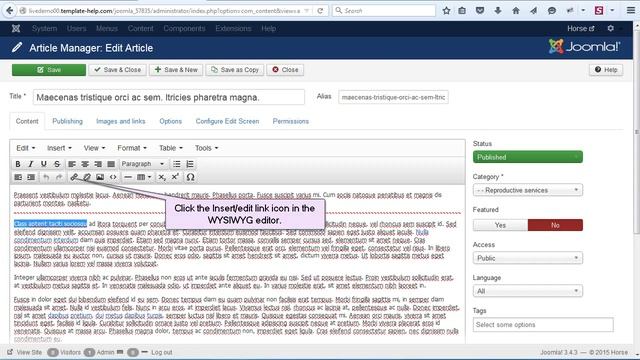The height and width of the screenshot is (360, 640).
Task: Toggle Bold formatting in the editor
Action: pos(18,164)
